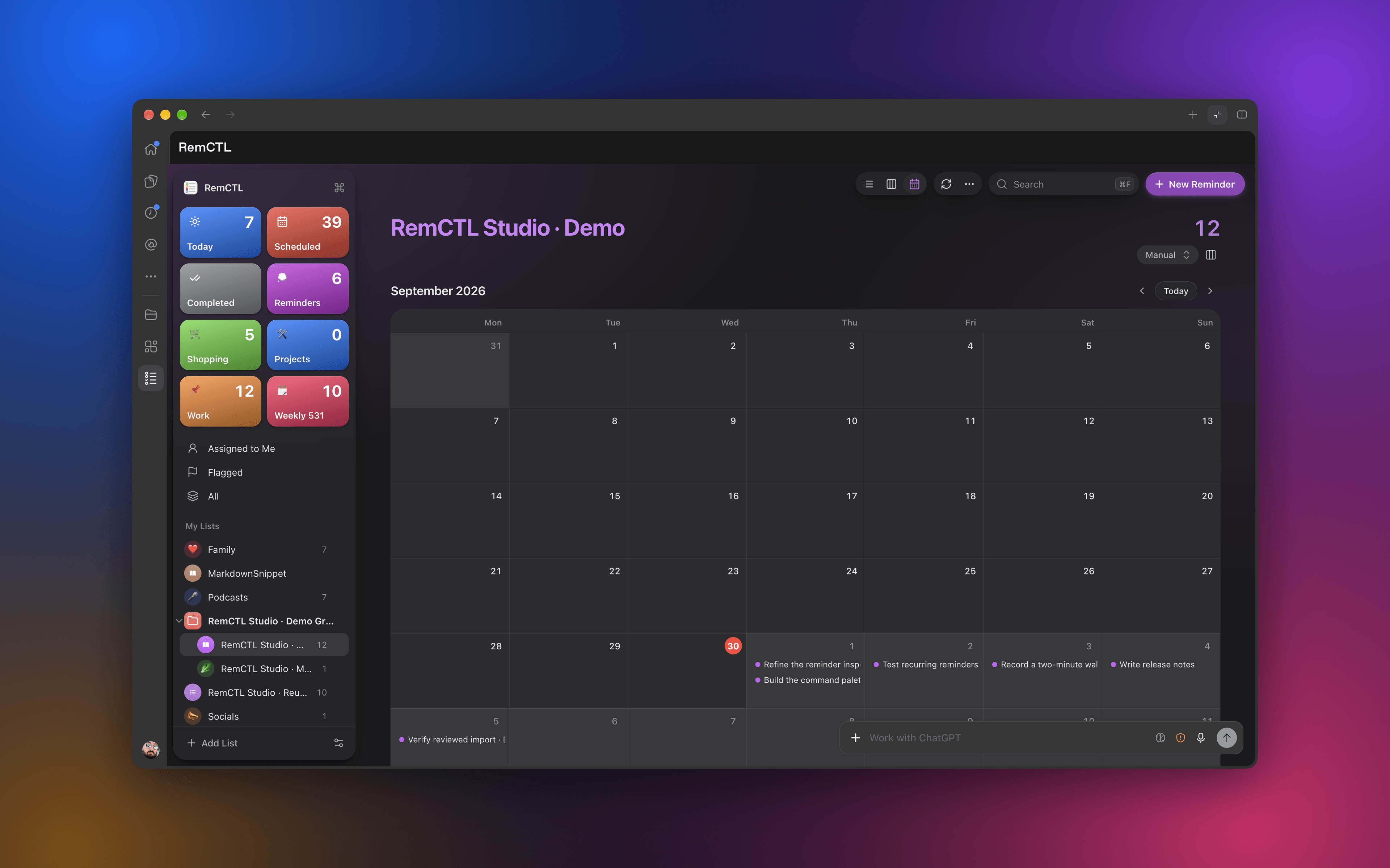1390x868 pixels.
Task: Select the Socials list
Action: coord(265,716)
